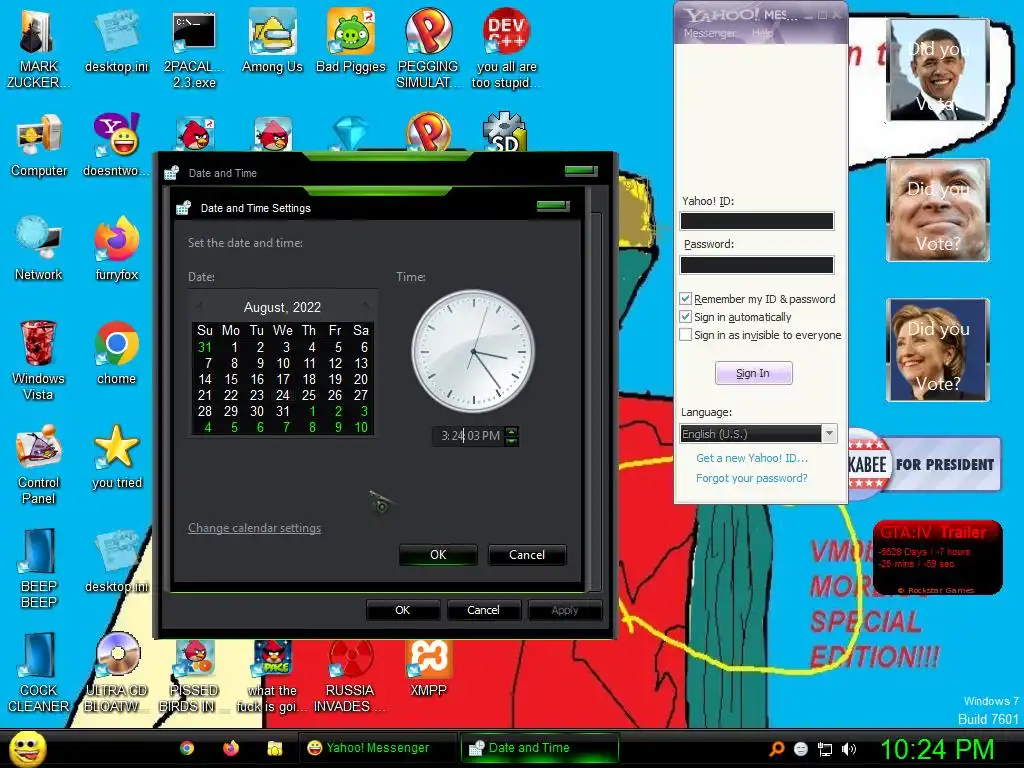Open the MARK ZUCKER desktop icon
The width and height of the screenshot is (1024, 768).
(x=38, y=49)
